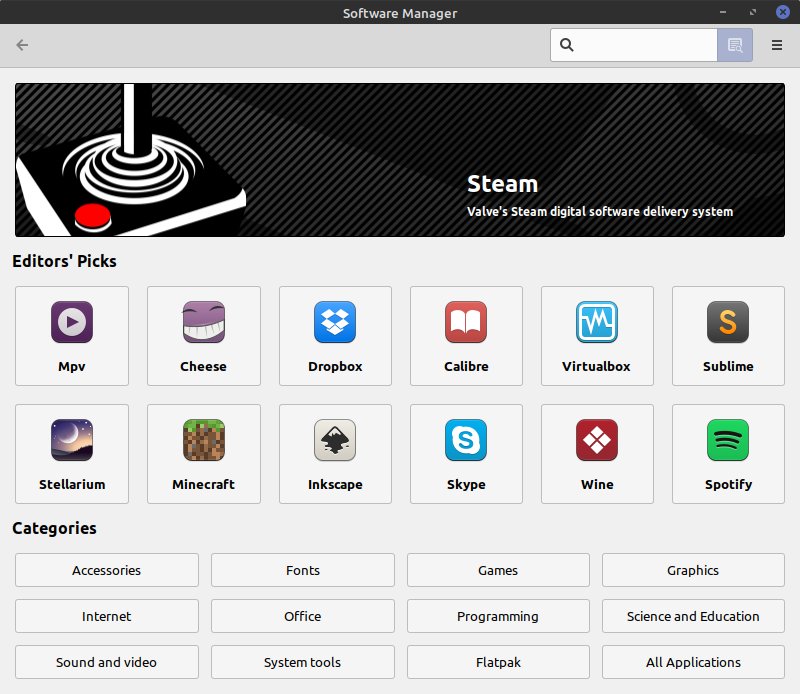Screen dimensions: 800x694
Task: Minimize the Software Manager window
Action: (723, 12)
